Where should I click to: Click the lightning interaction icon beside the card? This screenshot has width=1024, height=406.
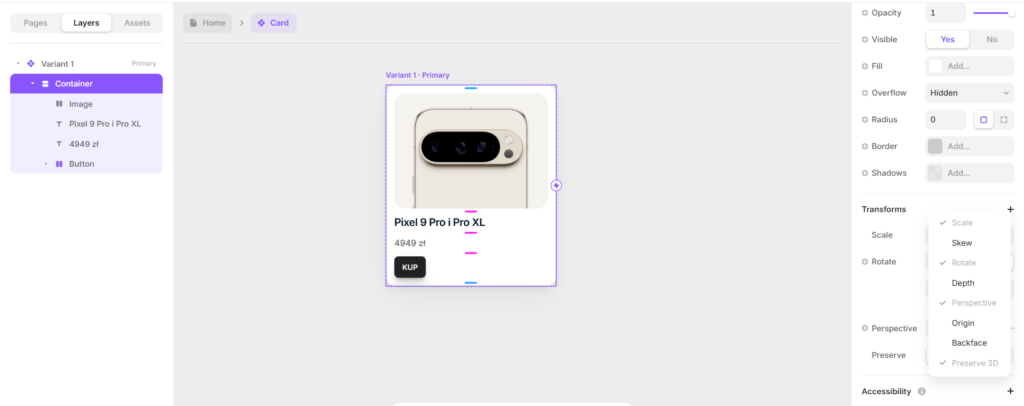[x=556, y=185]
